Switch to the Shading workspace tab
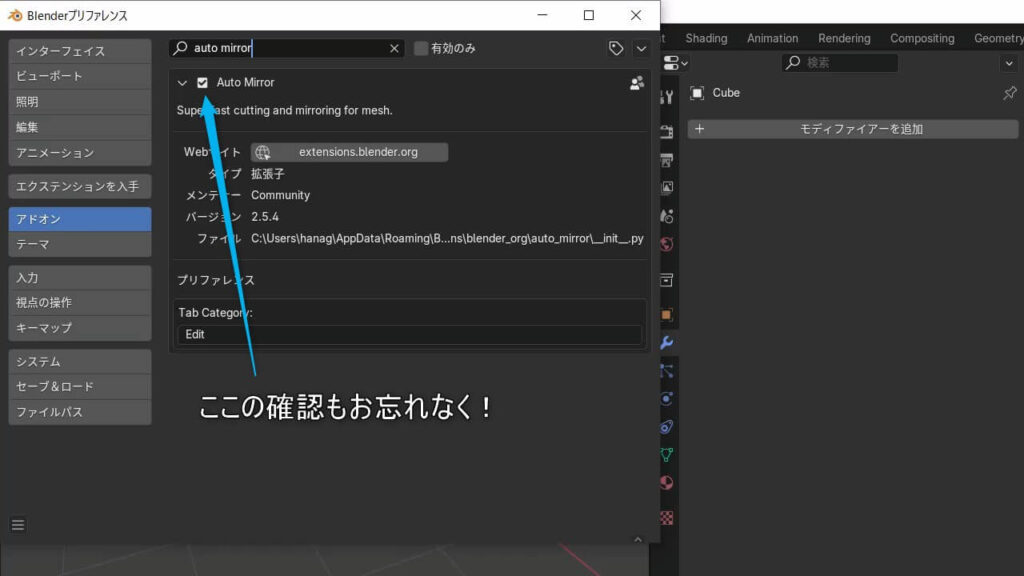Viewport: 1024px width, 576px height. click(706, 39)
